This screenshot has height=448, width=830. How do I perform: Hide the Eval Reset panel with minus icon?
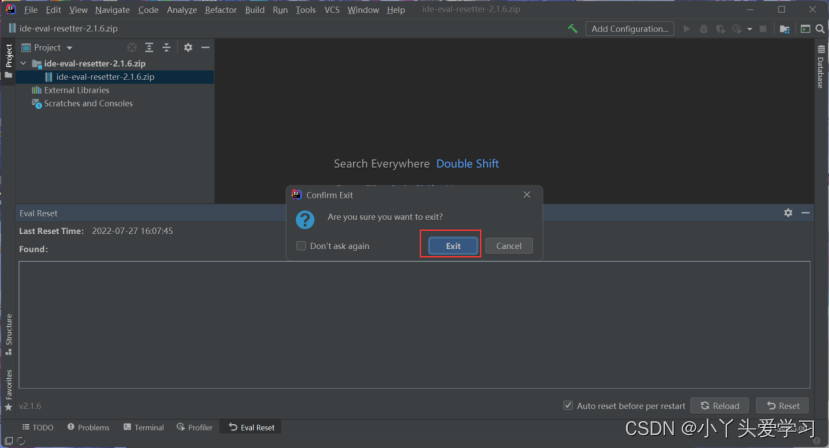806,213
